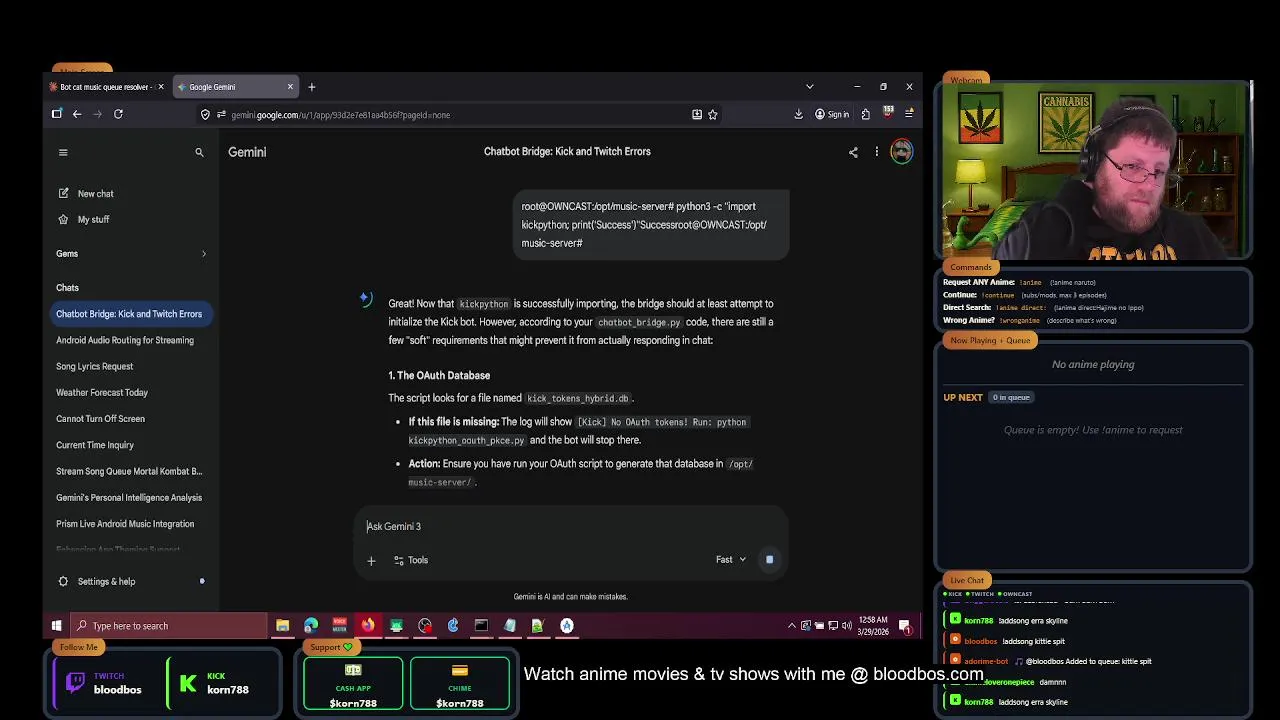This screenshot has height=720, width=1280.
Task: Share the Chatbot Bridge conversation
Action: click(853, 152)
